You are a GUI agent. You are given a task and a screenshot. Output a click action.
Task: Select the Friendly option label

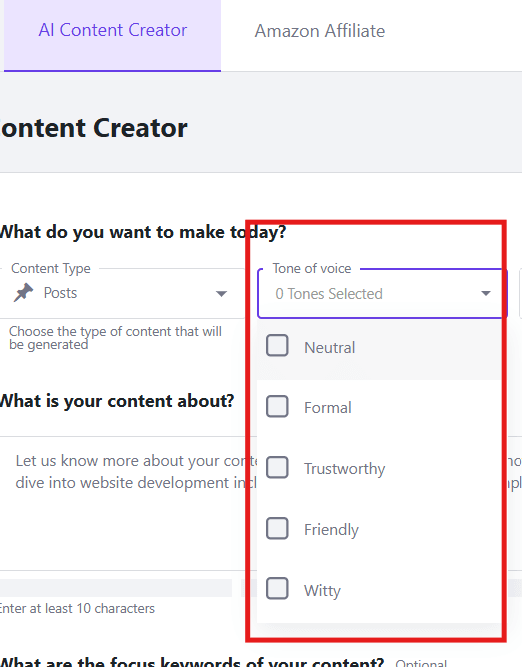[x=331, y=530]
